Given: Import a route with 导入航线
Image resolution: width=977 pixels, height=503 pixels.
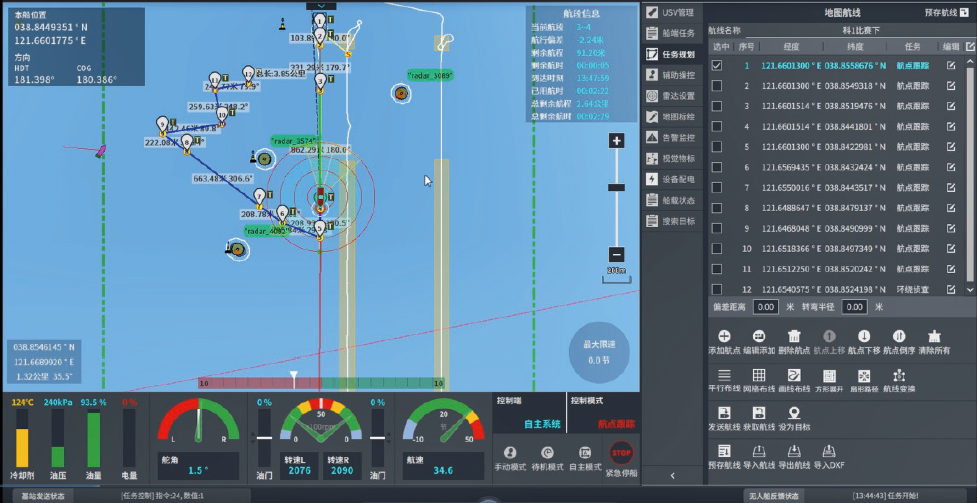Looking at the screenshot, I should [759, 451].
